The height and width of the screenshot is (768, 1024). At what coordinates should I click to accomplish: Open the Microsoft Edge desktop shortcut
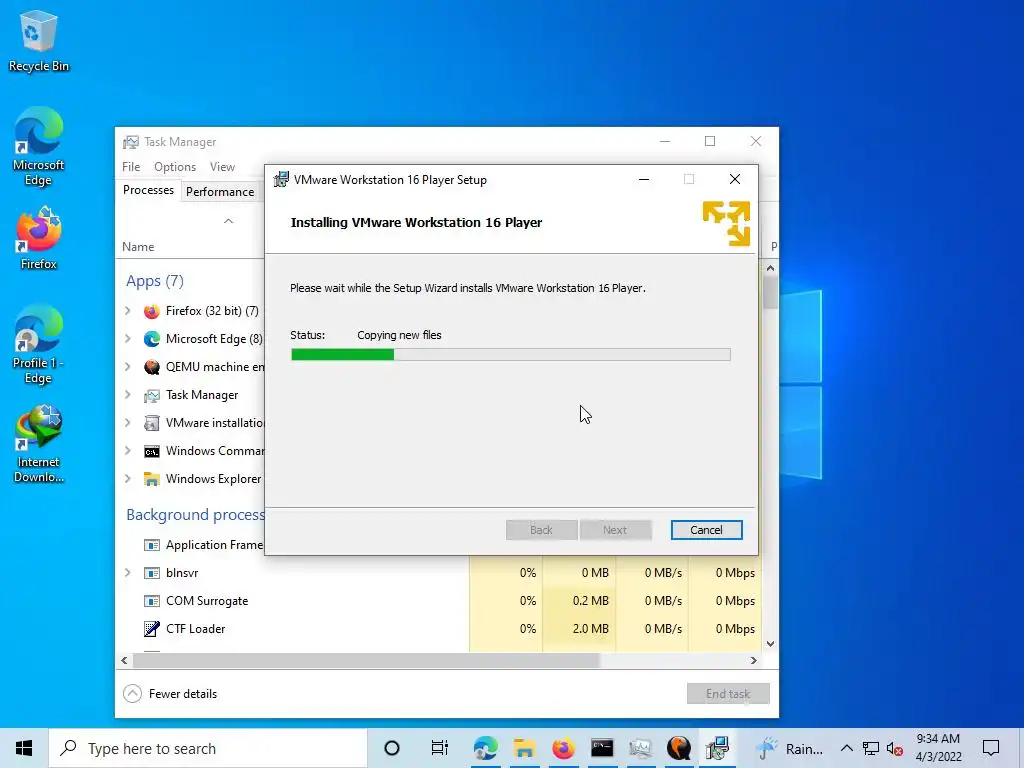click(x=38, y=146)
